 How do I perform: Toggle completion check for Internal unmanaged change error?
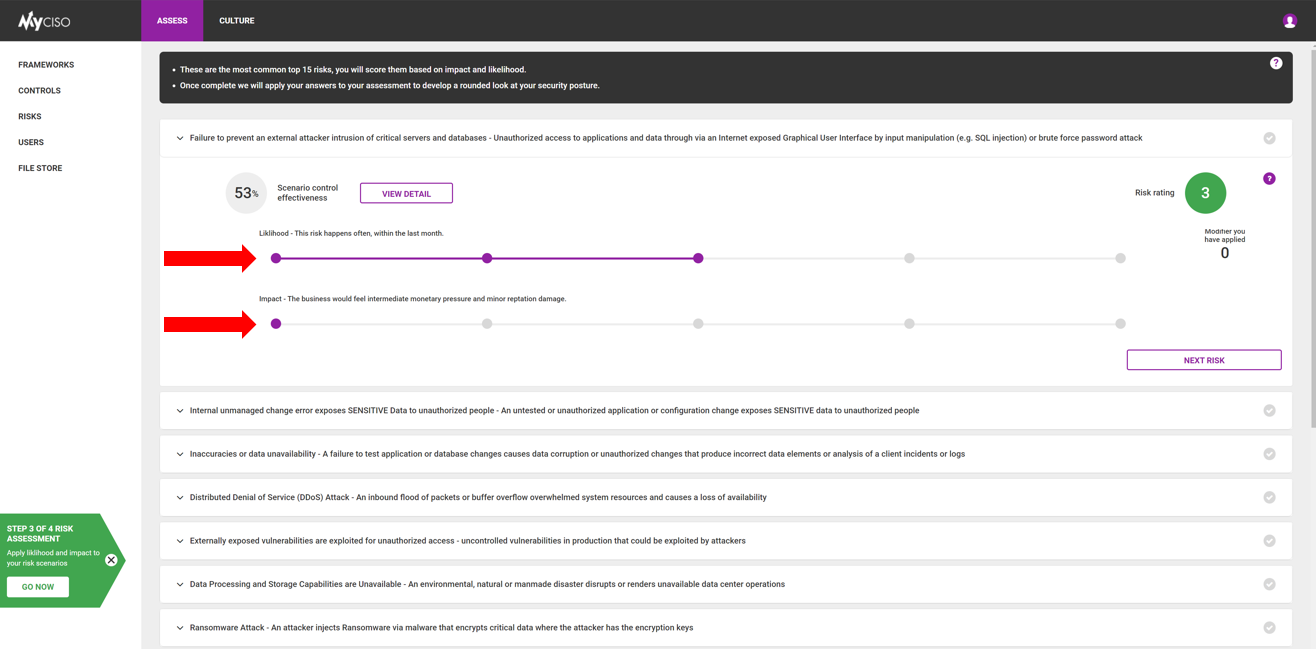(1269, 411)
